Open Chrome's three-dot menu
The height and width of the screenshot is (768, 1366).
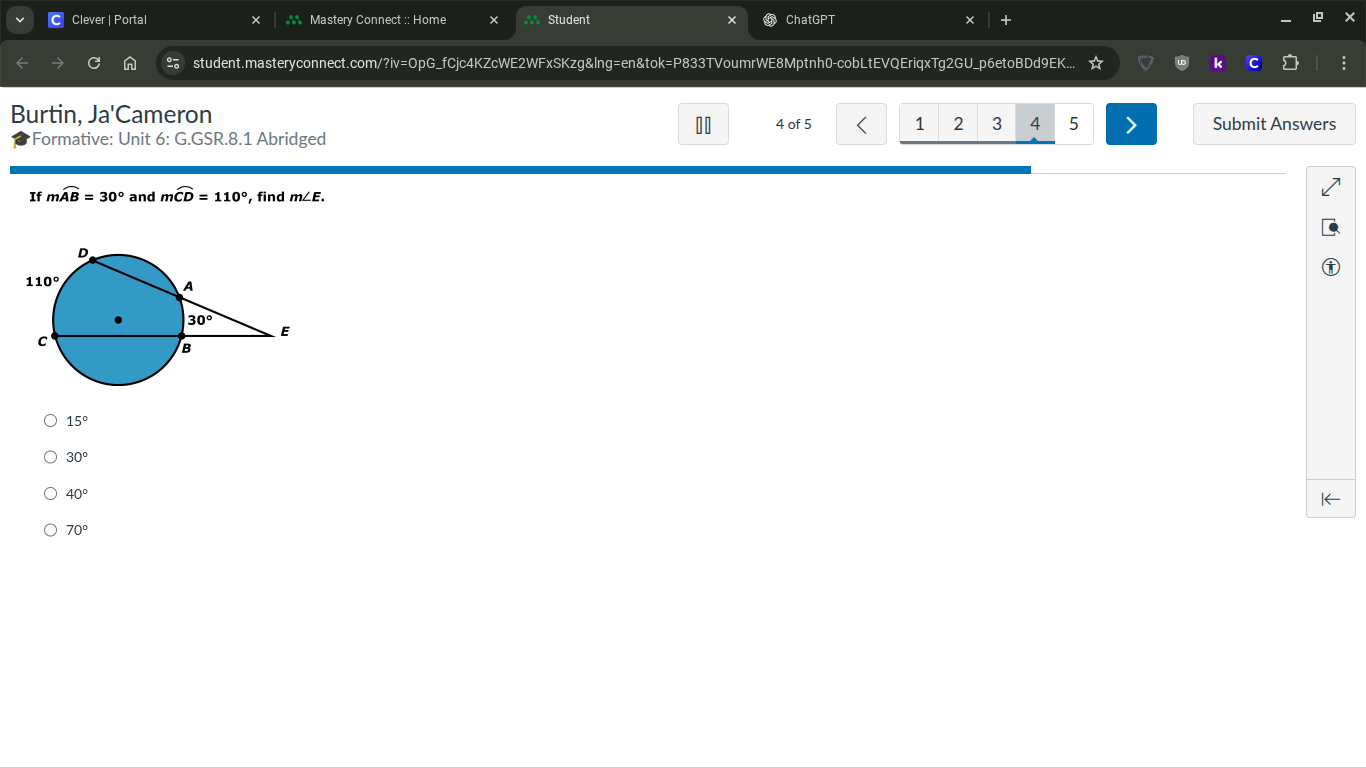click(1344, 63)
